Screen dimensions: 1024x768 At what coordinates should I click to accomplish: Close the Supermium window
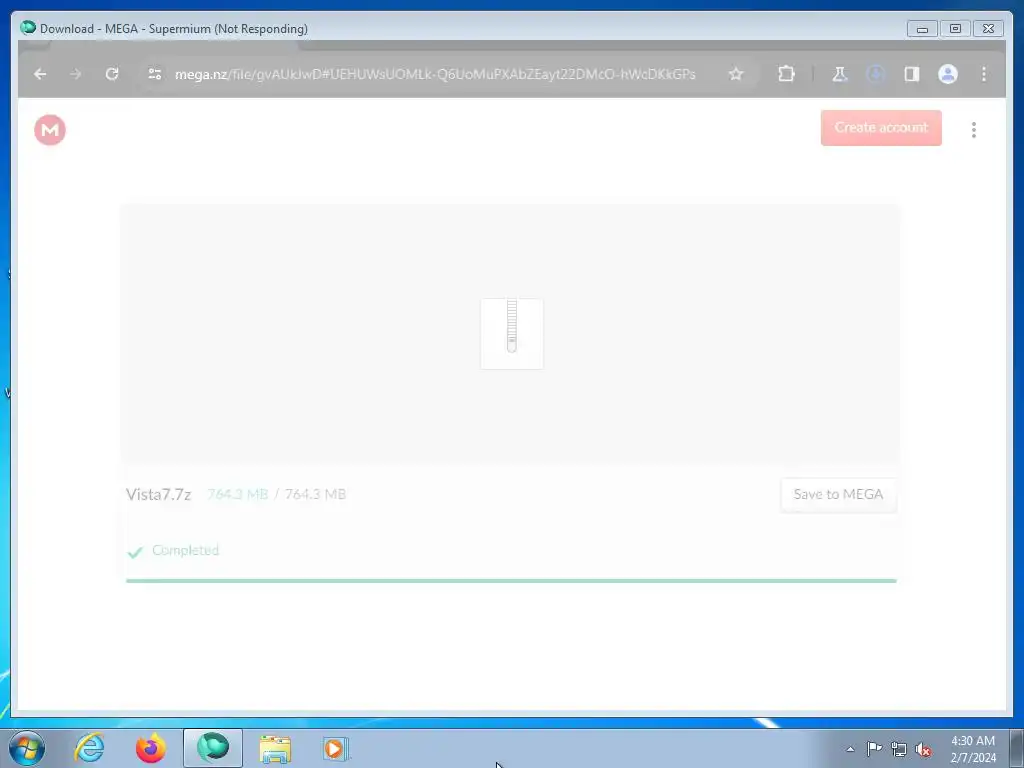click(988, 29)
